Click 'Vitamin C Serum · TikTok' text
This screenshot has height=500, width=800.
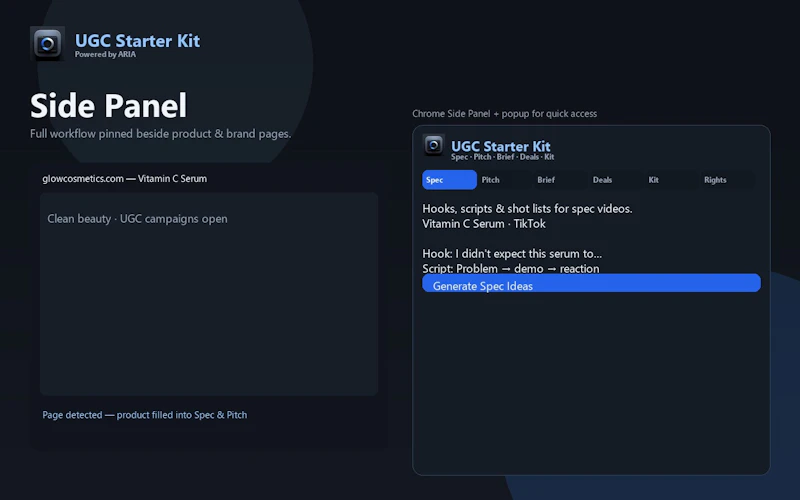pyautogui.click(x=484, y=223)
